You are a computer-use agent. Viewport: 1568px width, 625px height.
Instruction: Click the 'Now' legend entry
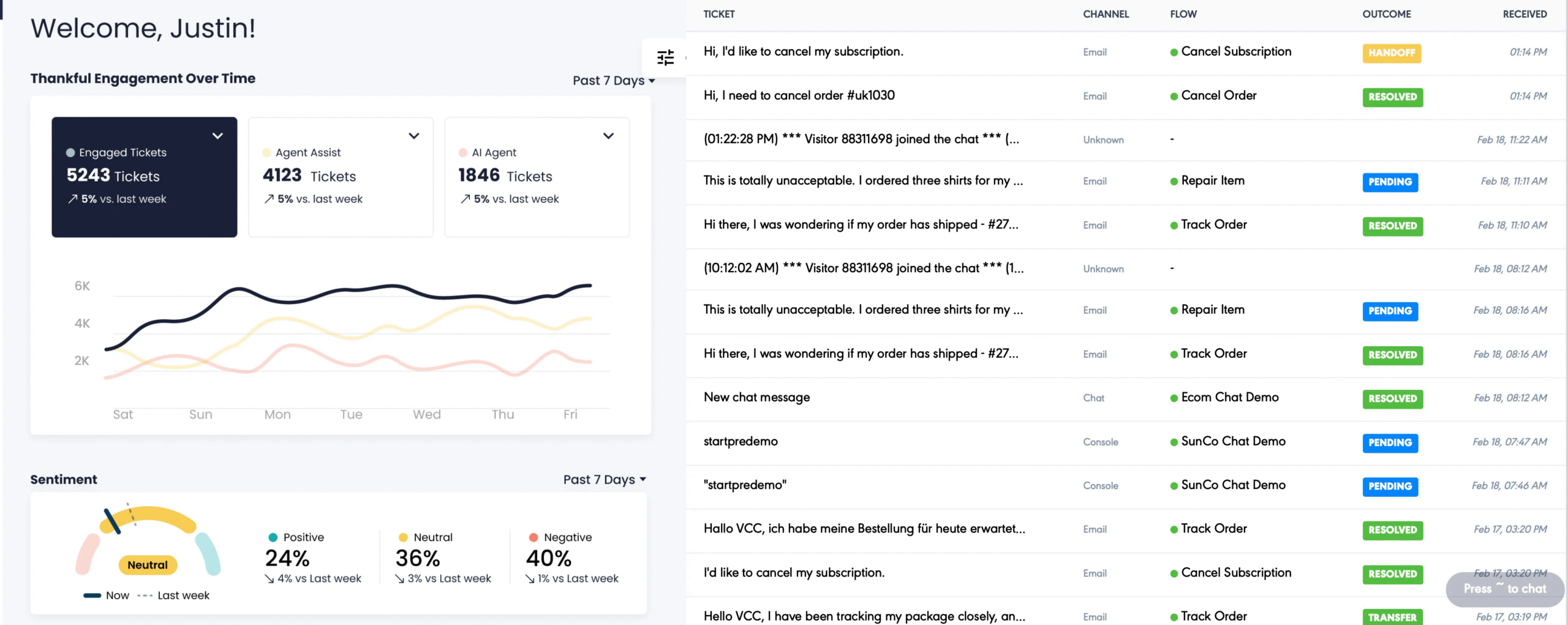point(107,596)
